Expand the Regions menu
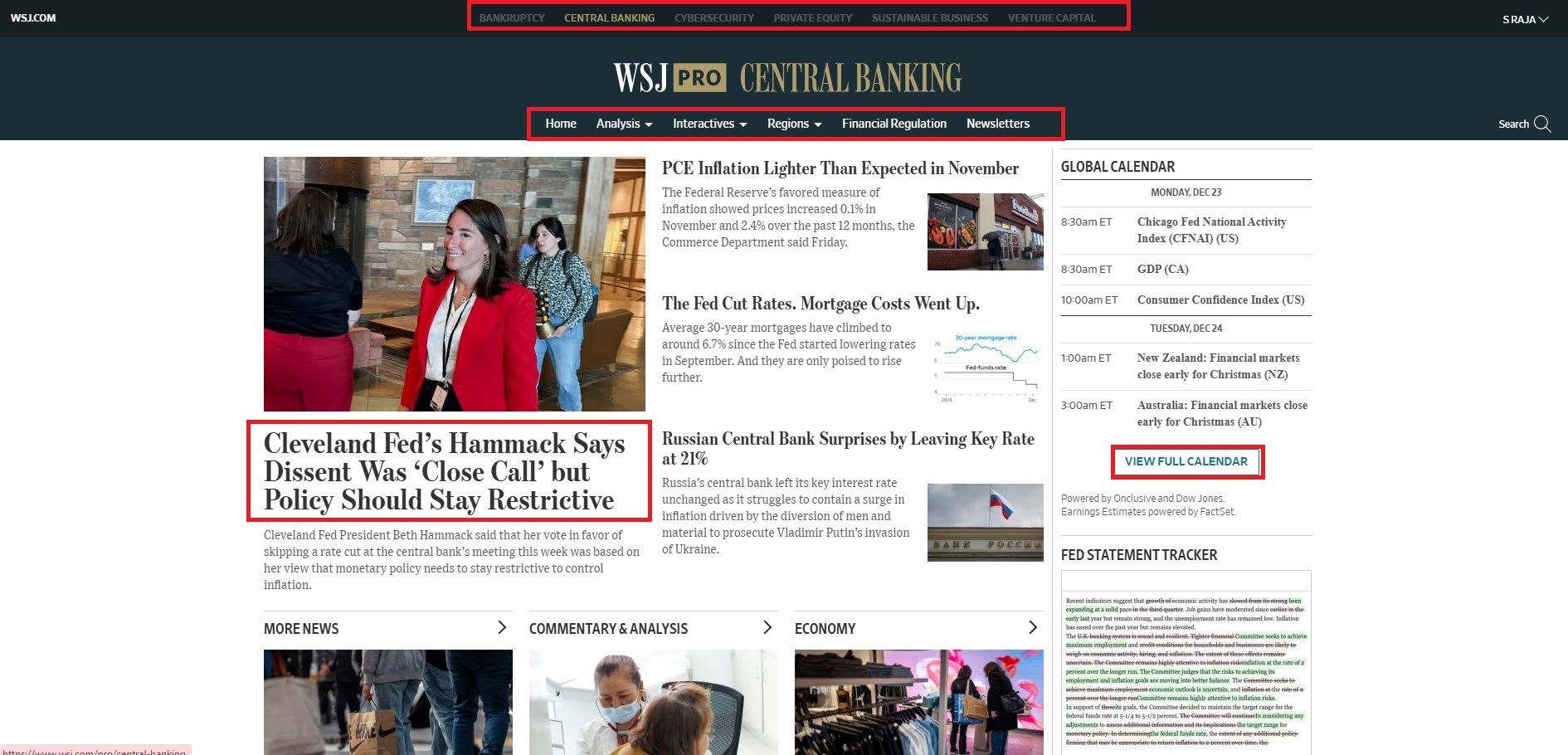The image size is (1568, 755). (794, 124)
